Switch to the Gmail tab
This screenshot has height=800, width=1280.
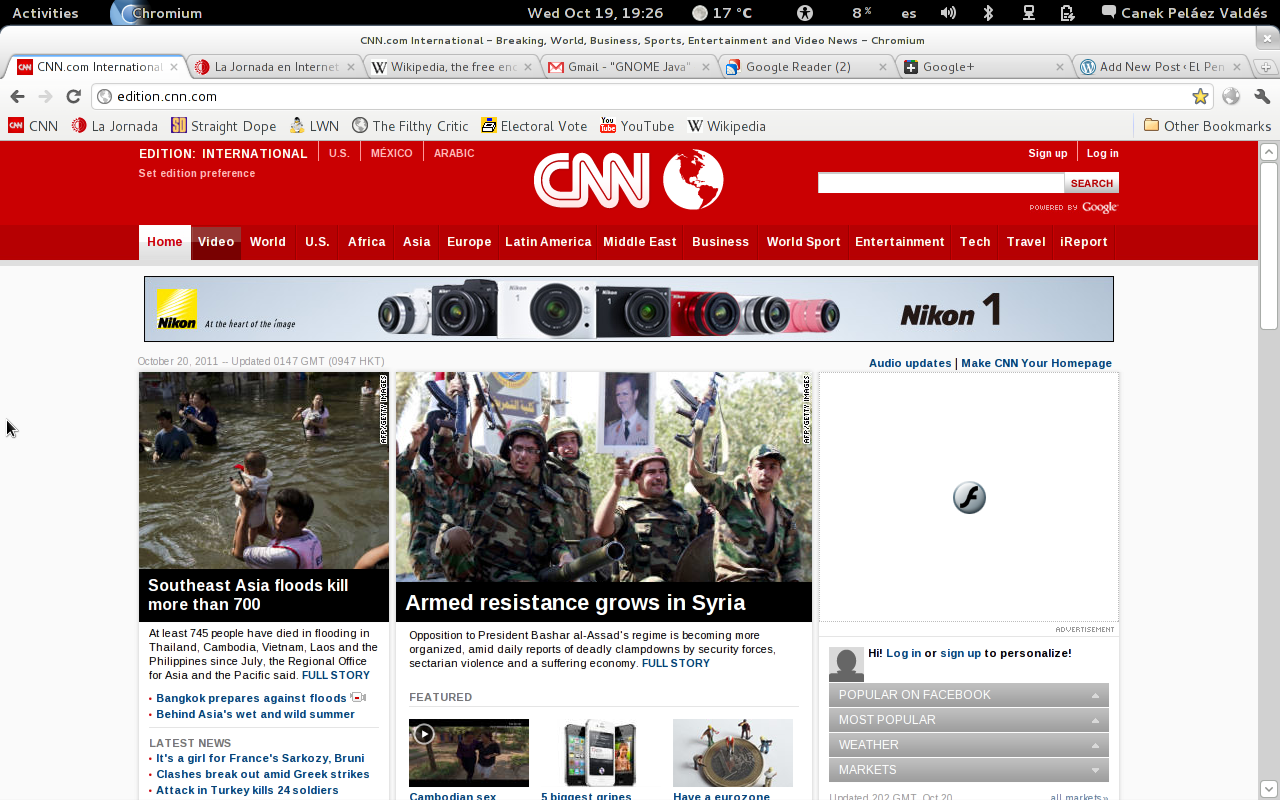coord(630,67)
